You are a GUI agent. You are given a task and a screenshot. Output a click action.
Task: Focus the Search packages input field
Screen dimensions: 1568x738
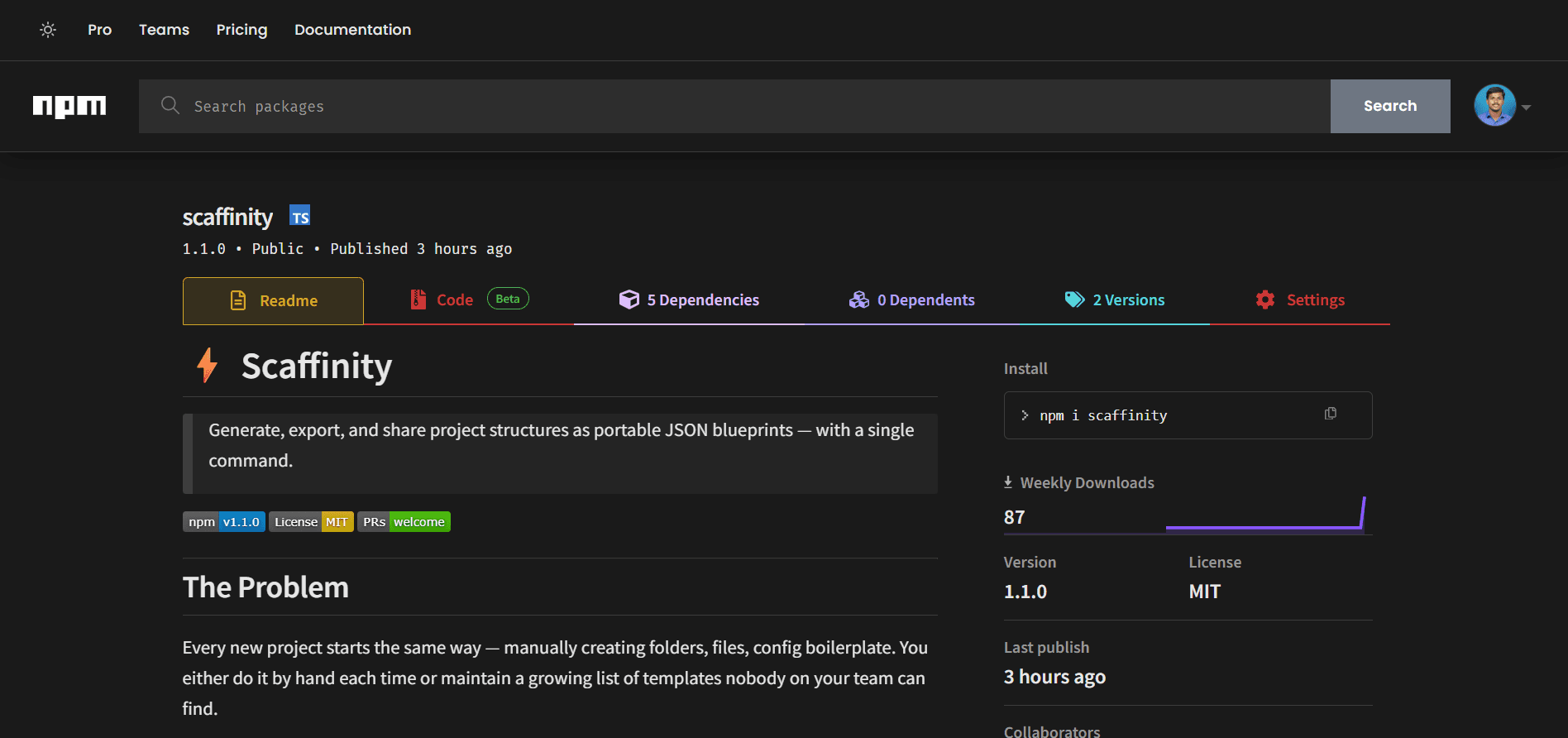734,106
